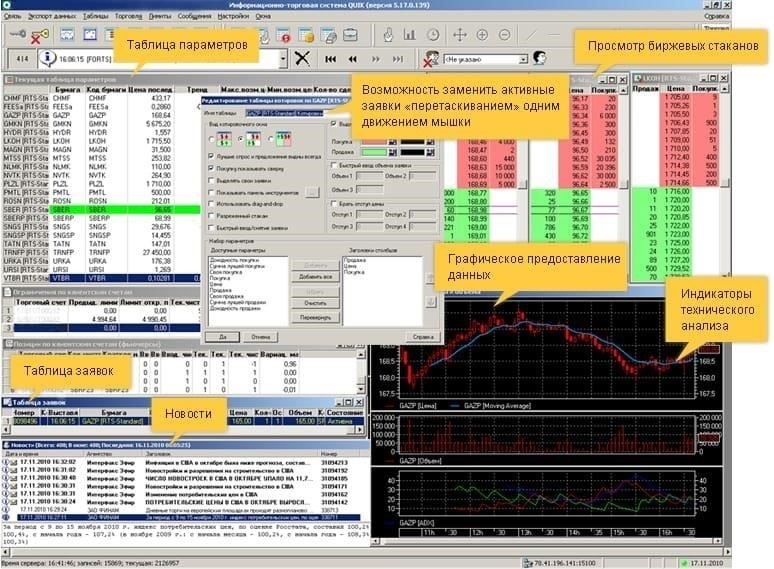Open the Справка menu at the right
The width and height of the screenshot is (774, 569).
(x=717, y=16)
